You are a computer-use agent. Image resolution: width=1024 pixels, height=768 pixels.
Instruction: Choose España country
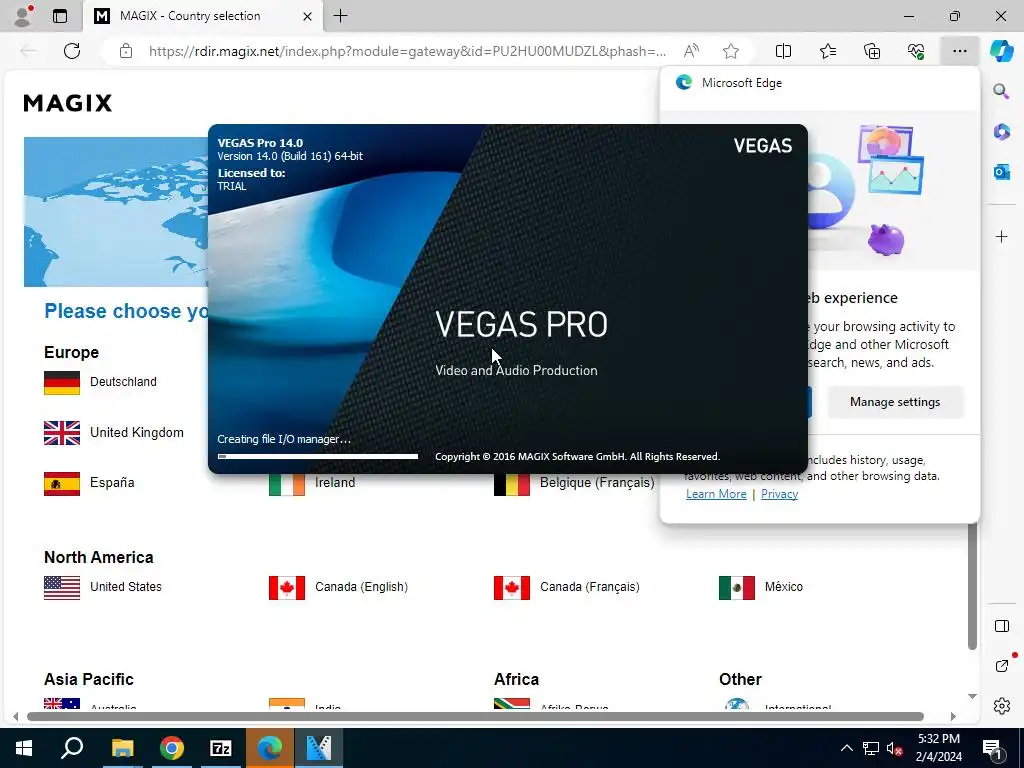click(x=89, y=484)
